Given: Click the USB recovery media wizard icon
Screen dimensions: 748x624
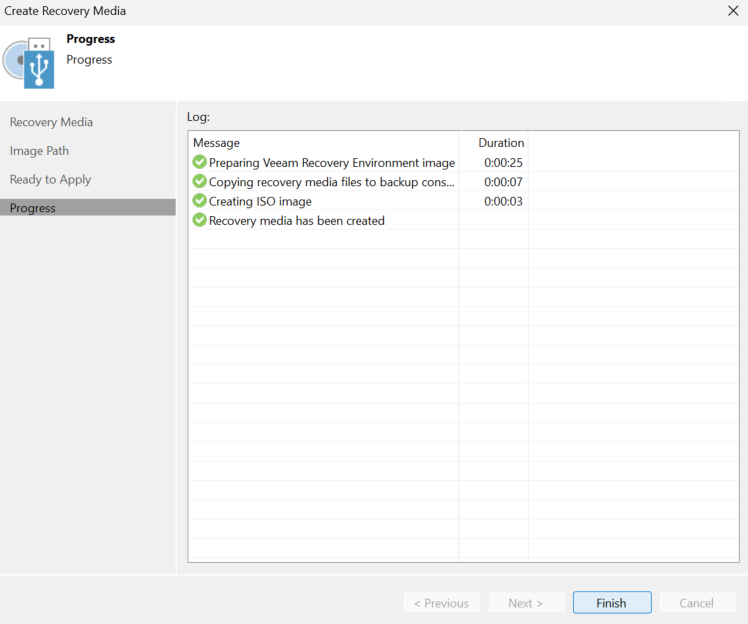Looking at the screenshot, I should click(x=29, y=62).
